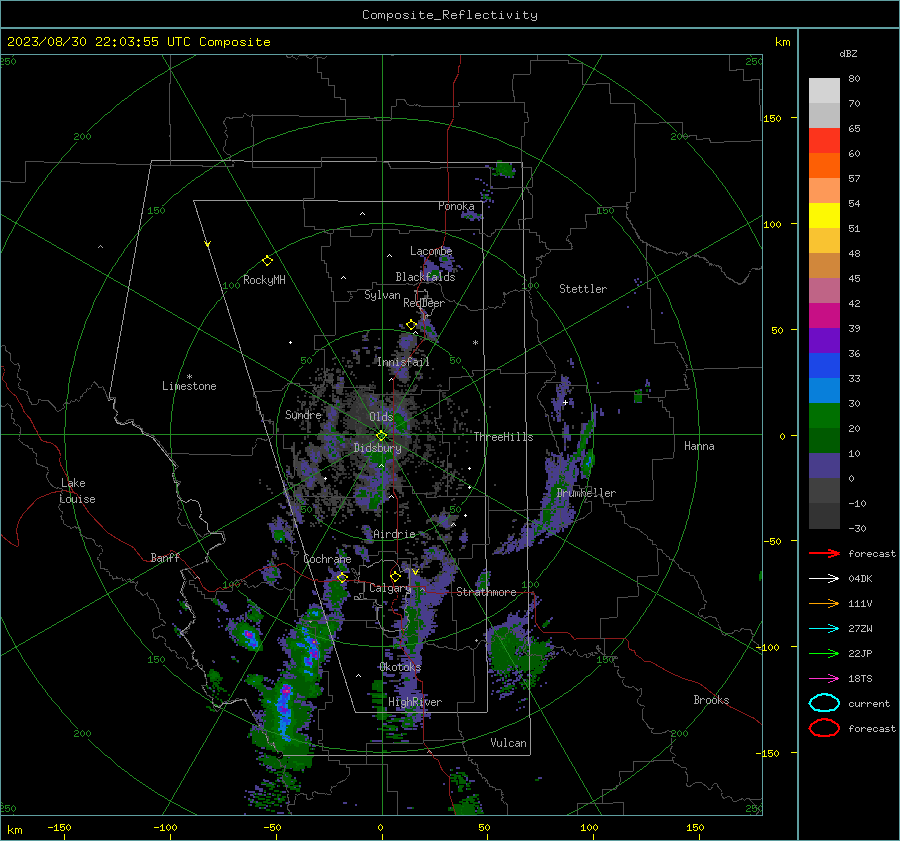900x841 pixels.
Task: Click the Lake Louise label
Action: click(77, 491)
